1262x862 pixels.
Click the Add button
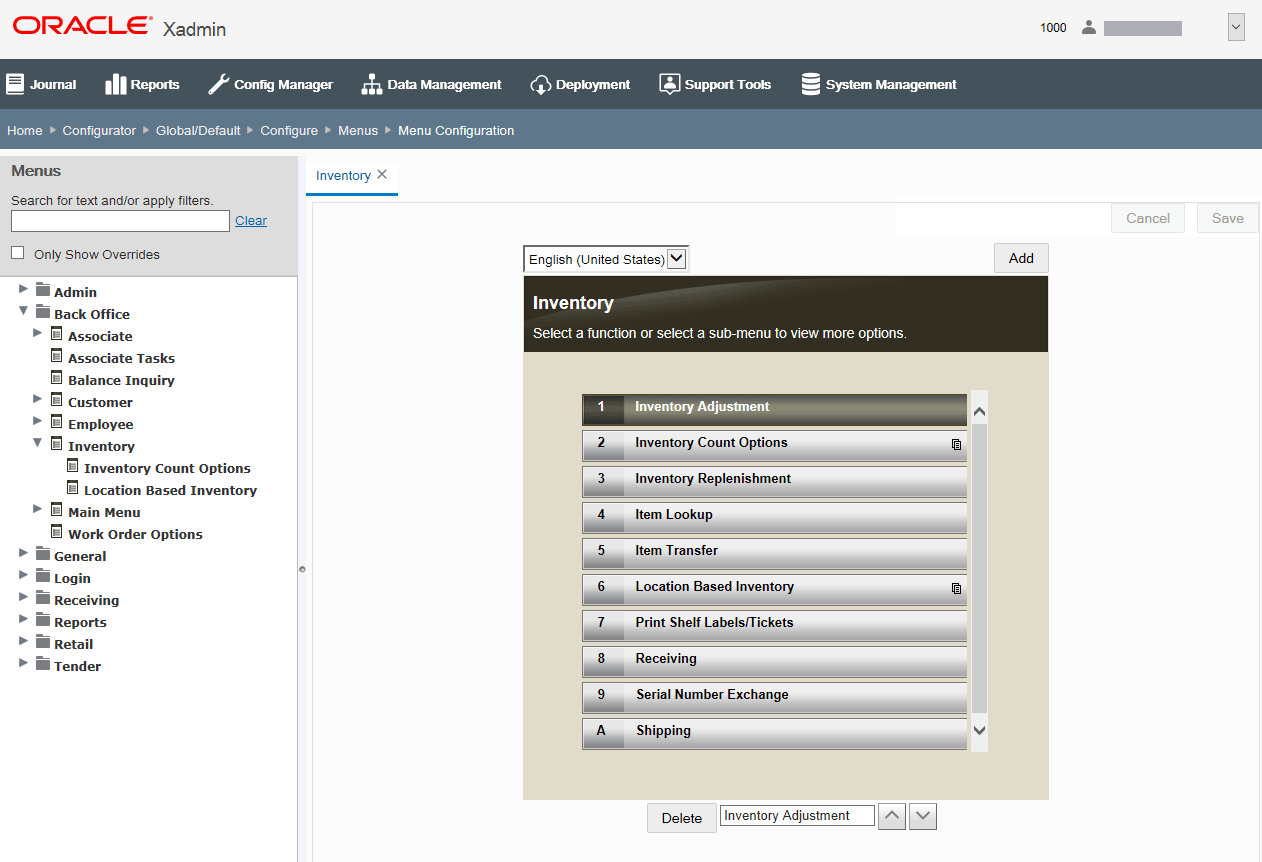1021,258
